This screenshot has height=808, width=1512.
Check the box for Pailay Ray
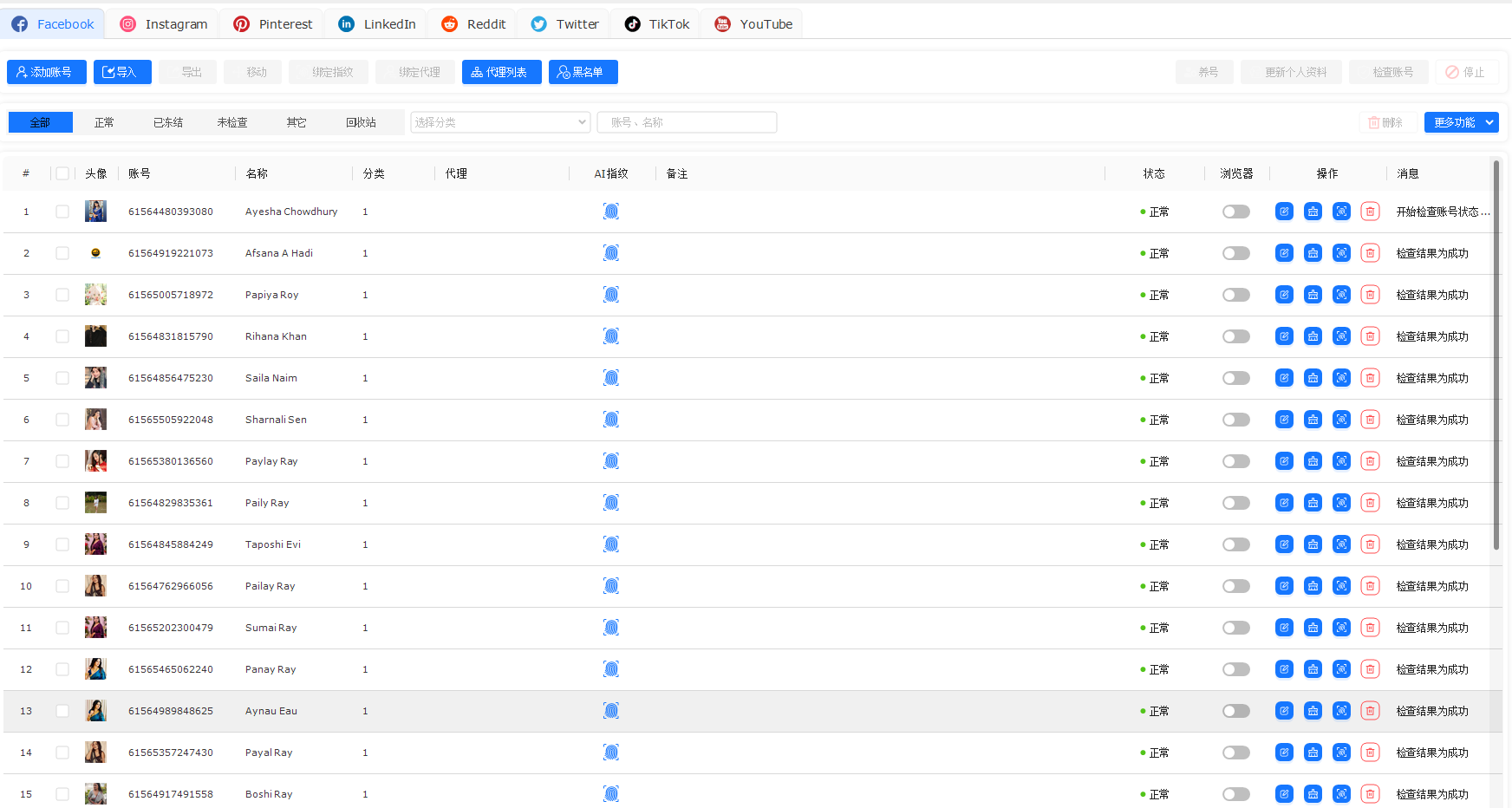62,586
